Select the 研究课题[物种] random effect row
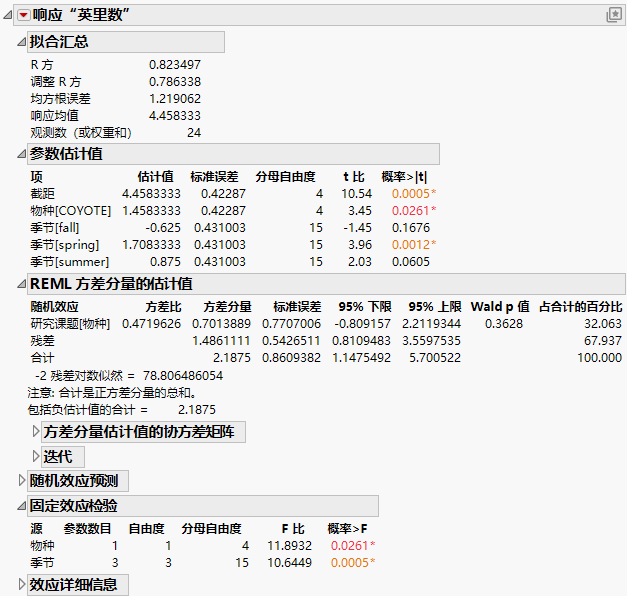Screen dimensions: 627x596 click(x=326, y=324)
